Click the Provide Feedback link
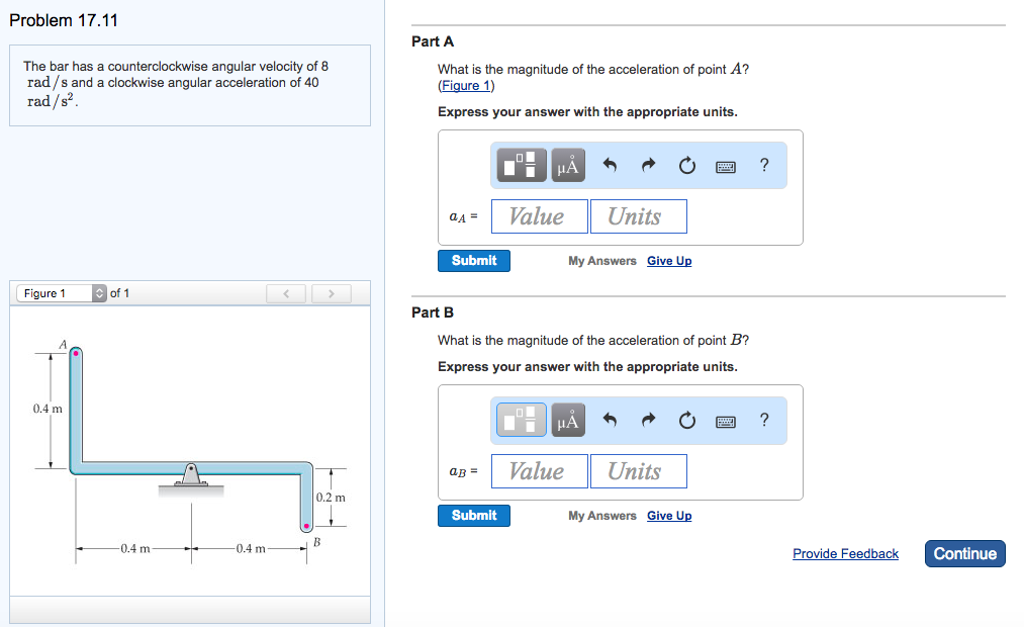The height and width of the screenshot is (627, 1024). [845, 553]
